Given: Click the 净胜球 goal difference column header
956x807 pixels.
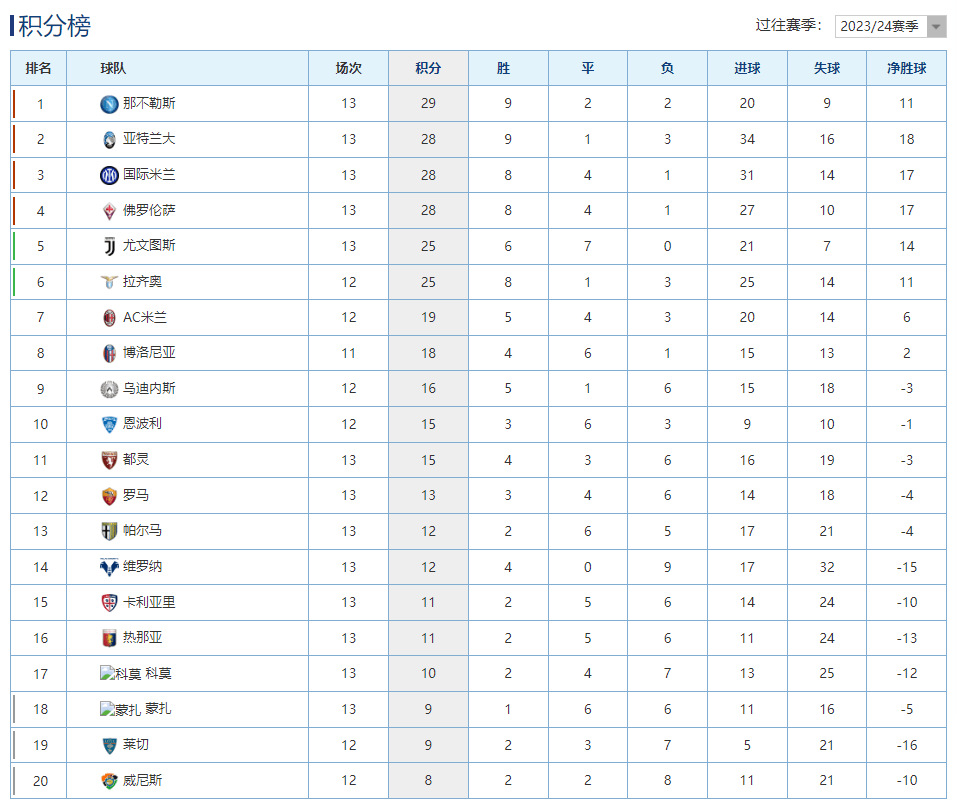Looking at the screenshot, I should click(x=906, y=69).
